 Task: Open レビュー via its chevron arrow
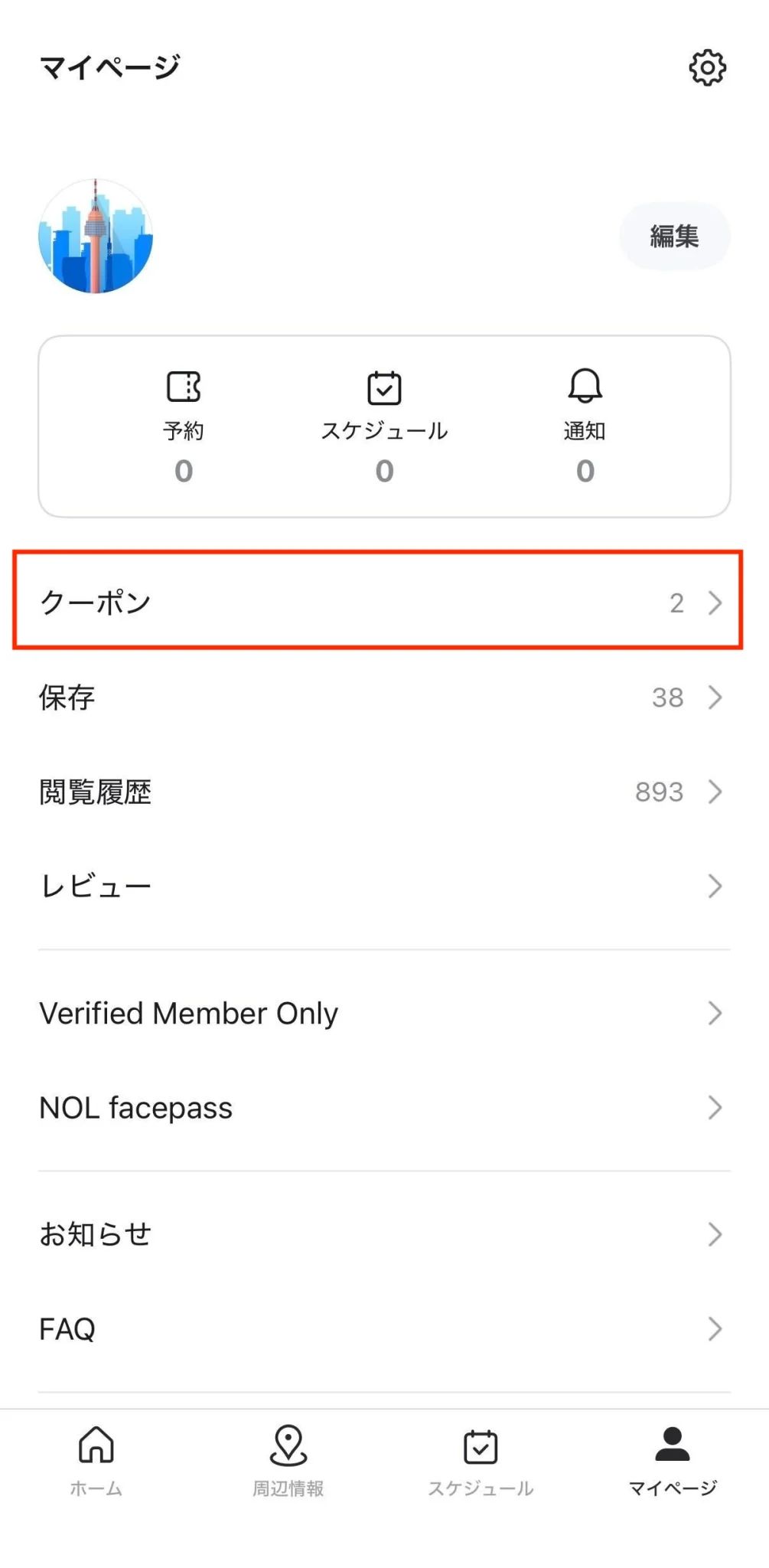(715, 886)
